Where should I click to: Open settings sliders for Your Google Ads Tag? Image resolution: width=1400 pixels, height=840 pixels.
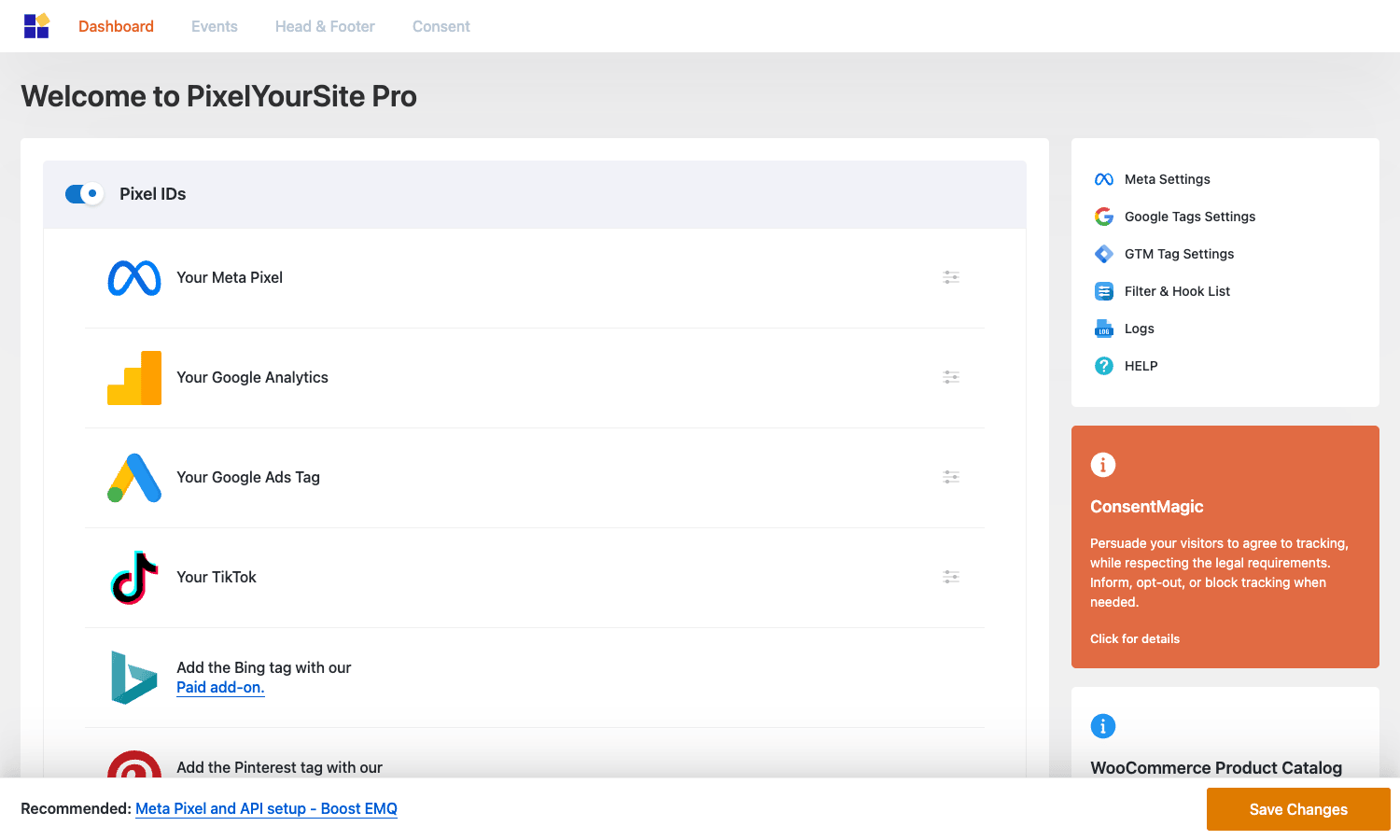pyautogui.click(x=951, y=477)
